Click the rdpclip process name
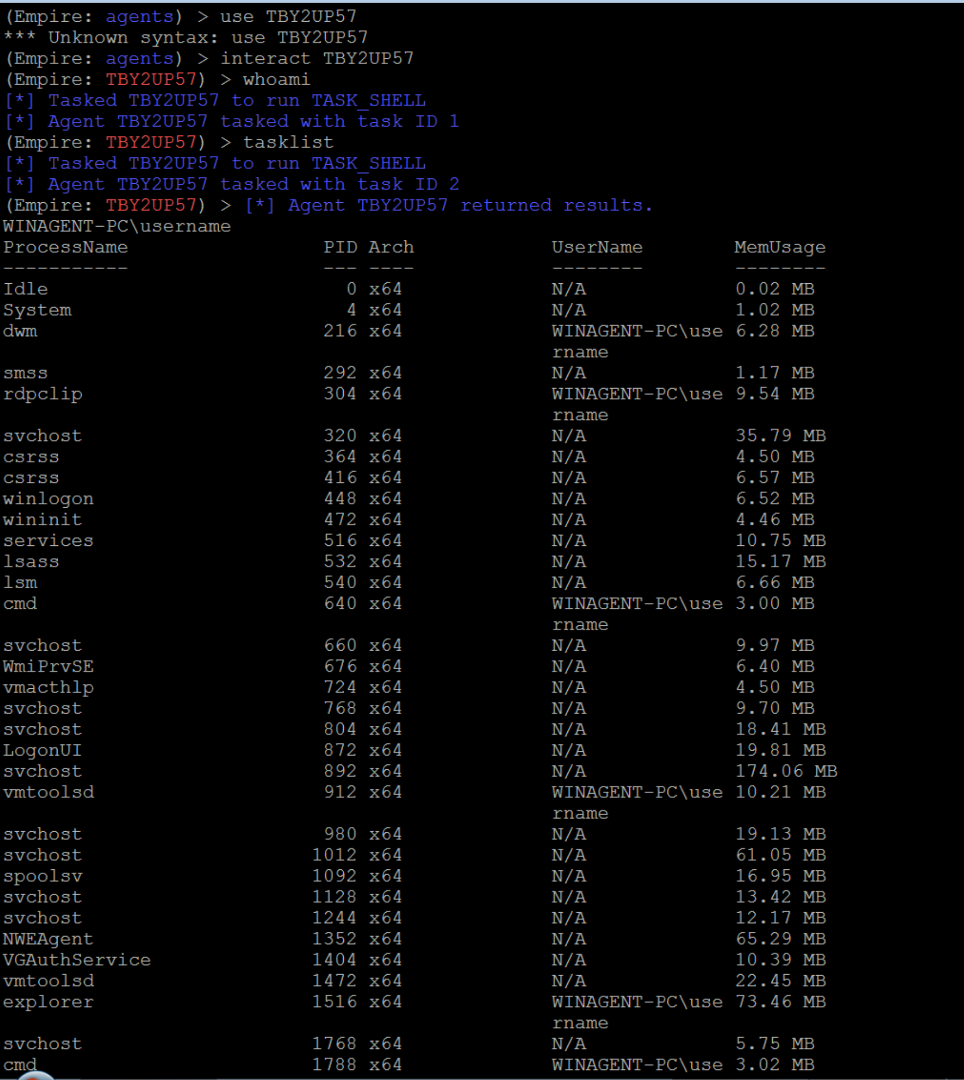This screenshot has height=1080, width=964. click(43, 394)
